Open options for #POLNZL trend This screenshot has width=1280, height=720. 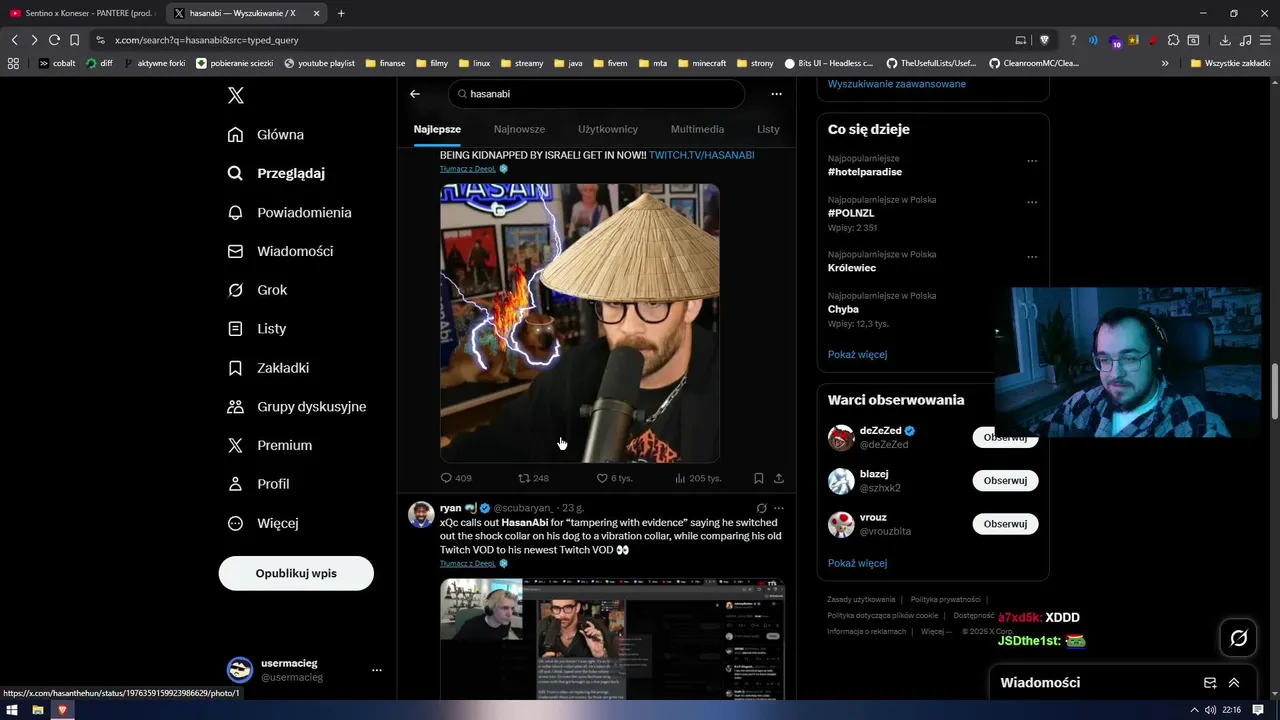pos(1032,202)
